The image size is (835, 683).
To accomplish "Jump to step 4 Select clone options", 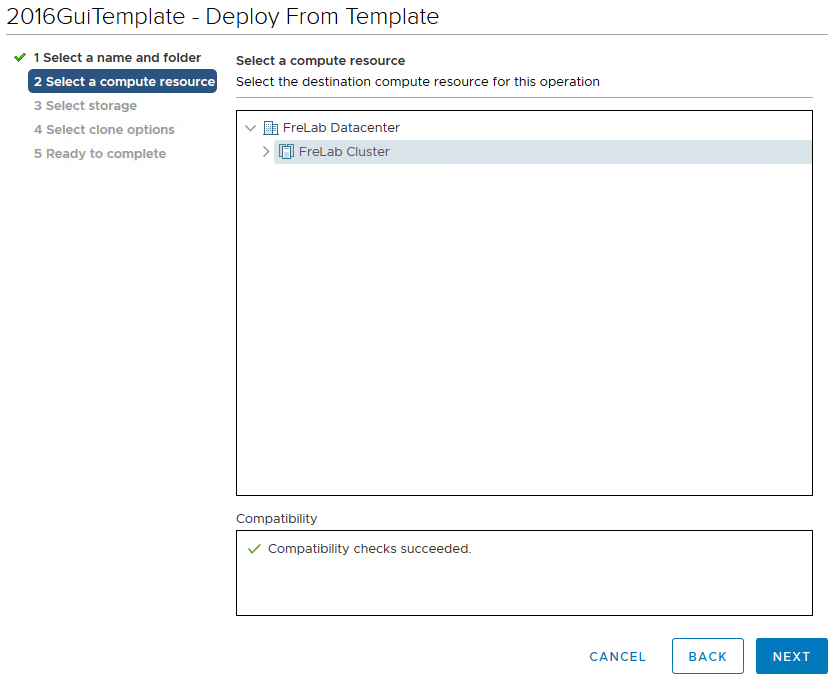I will (x=104, y=130).
